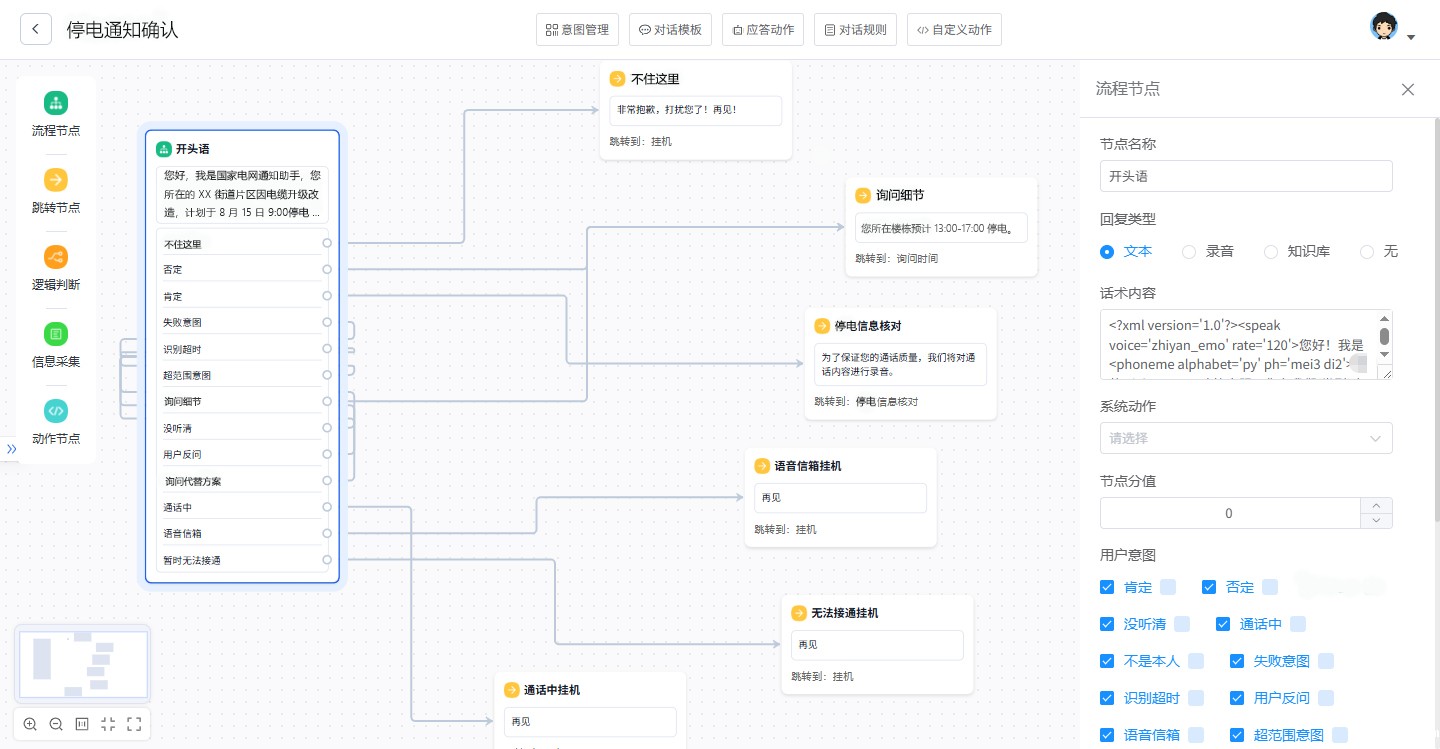Click the back arrow beside 停电通知确认

pyautogui.click(x=36, y=29)
